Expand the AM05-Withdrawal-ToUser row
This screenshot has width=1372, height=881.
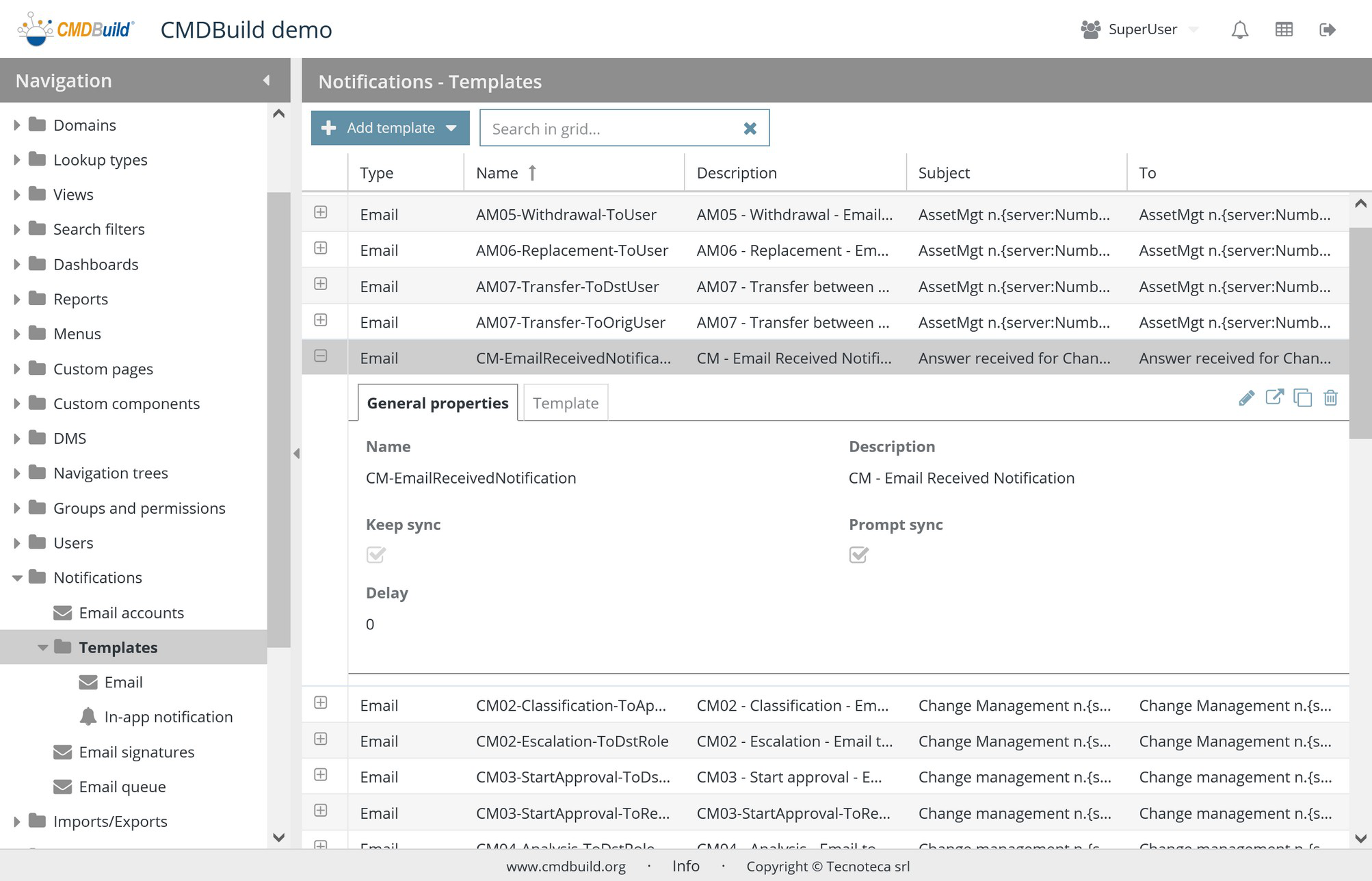[x=320, y=213]
